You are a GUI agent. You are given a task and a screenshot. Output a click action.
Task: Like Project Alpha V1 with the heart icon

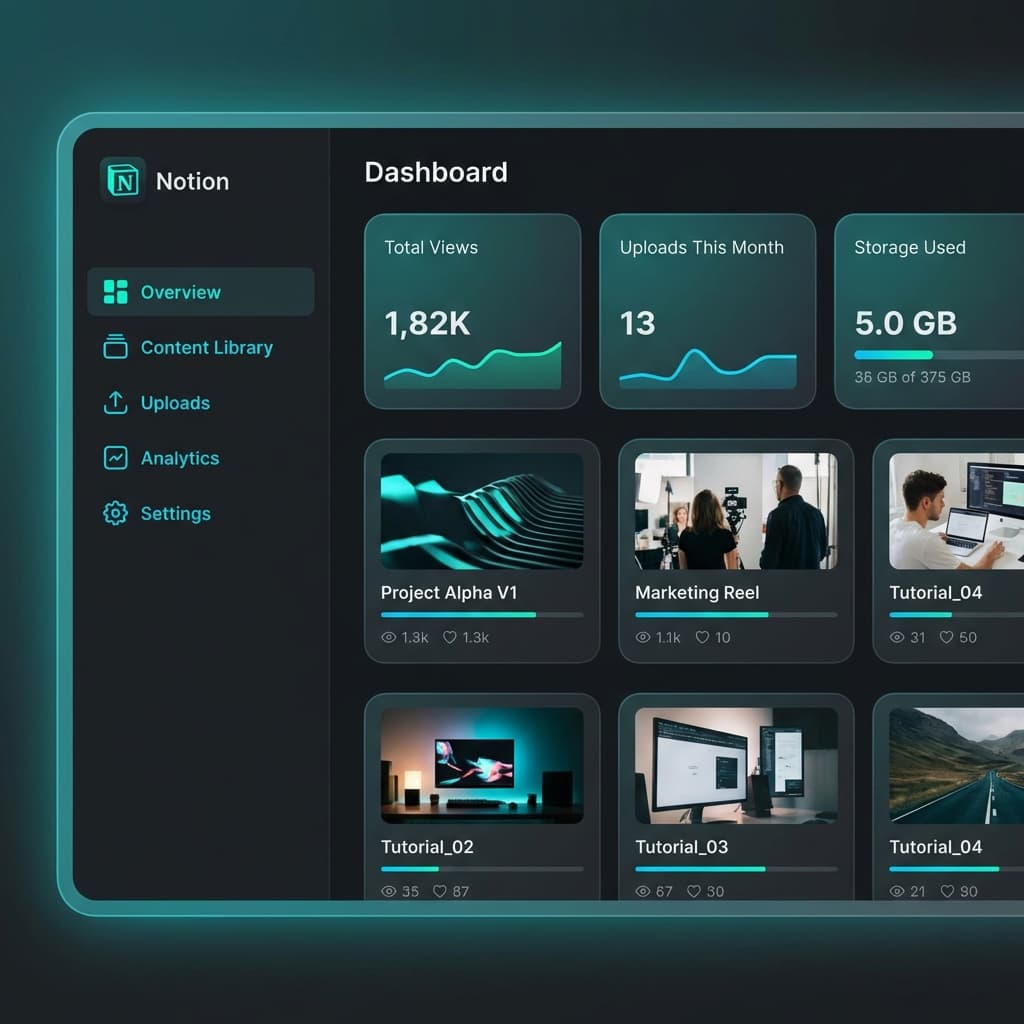(450, 637)
